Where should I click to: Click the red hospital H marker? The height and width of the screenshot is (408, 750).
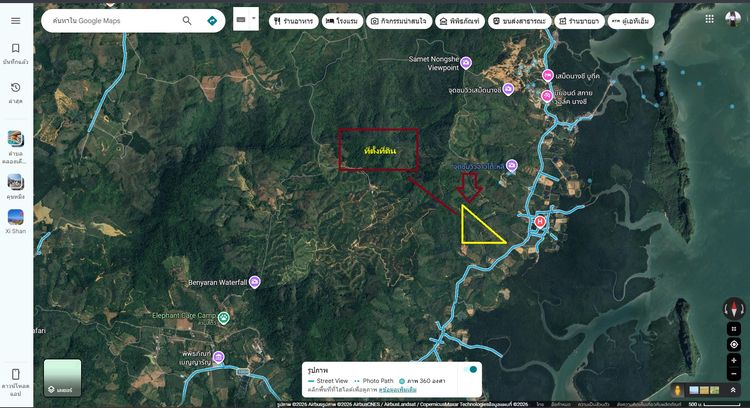coord(540,221)
